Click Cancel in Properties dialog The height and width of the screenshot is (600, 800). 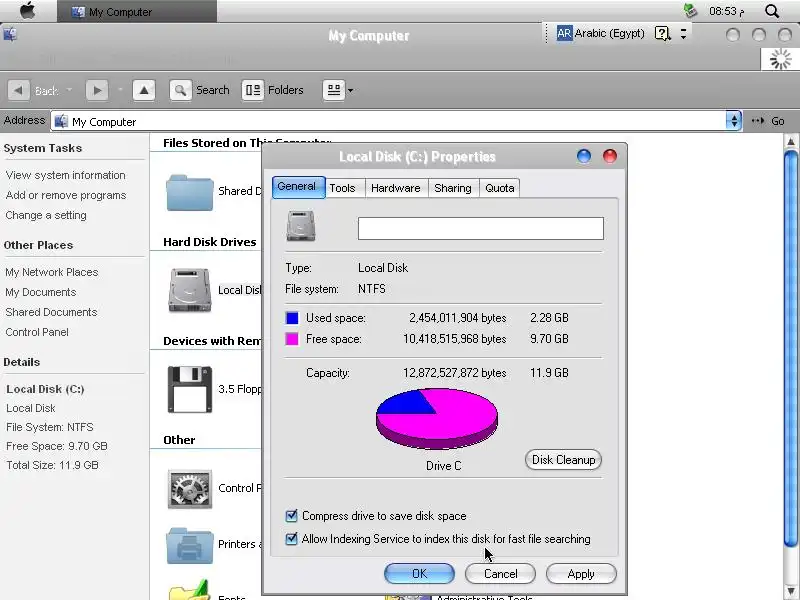click(501, 573)
